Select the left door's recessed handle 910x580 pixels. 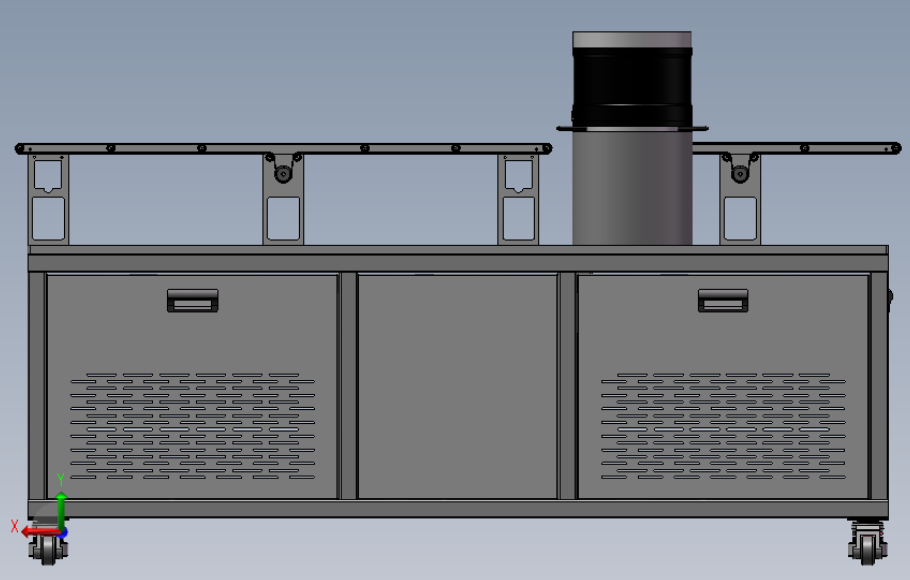[x=193, y=301]
